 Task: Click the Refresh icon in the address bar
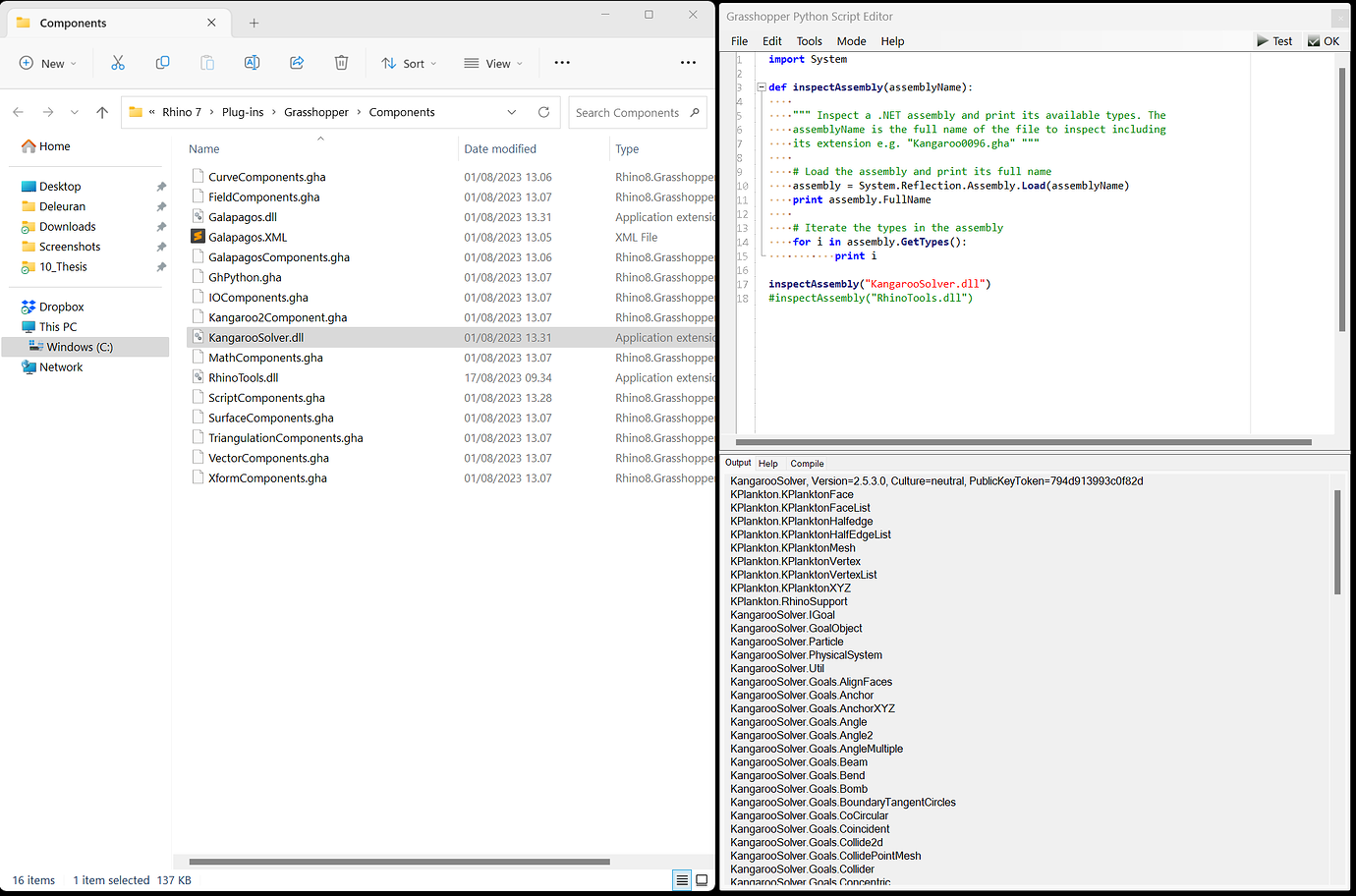[543, 112]
